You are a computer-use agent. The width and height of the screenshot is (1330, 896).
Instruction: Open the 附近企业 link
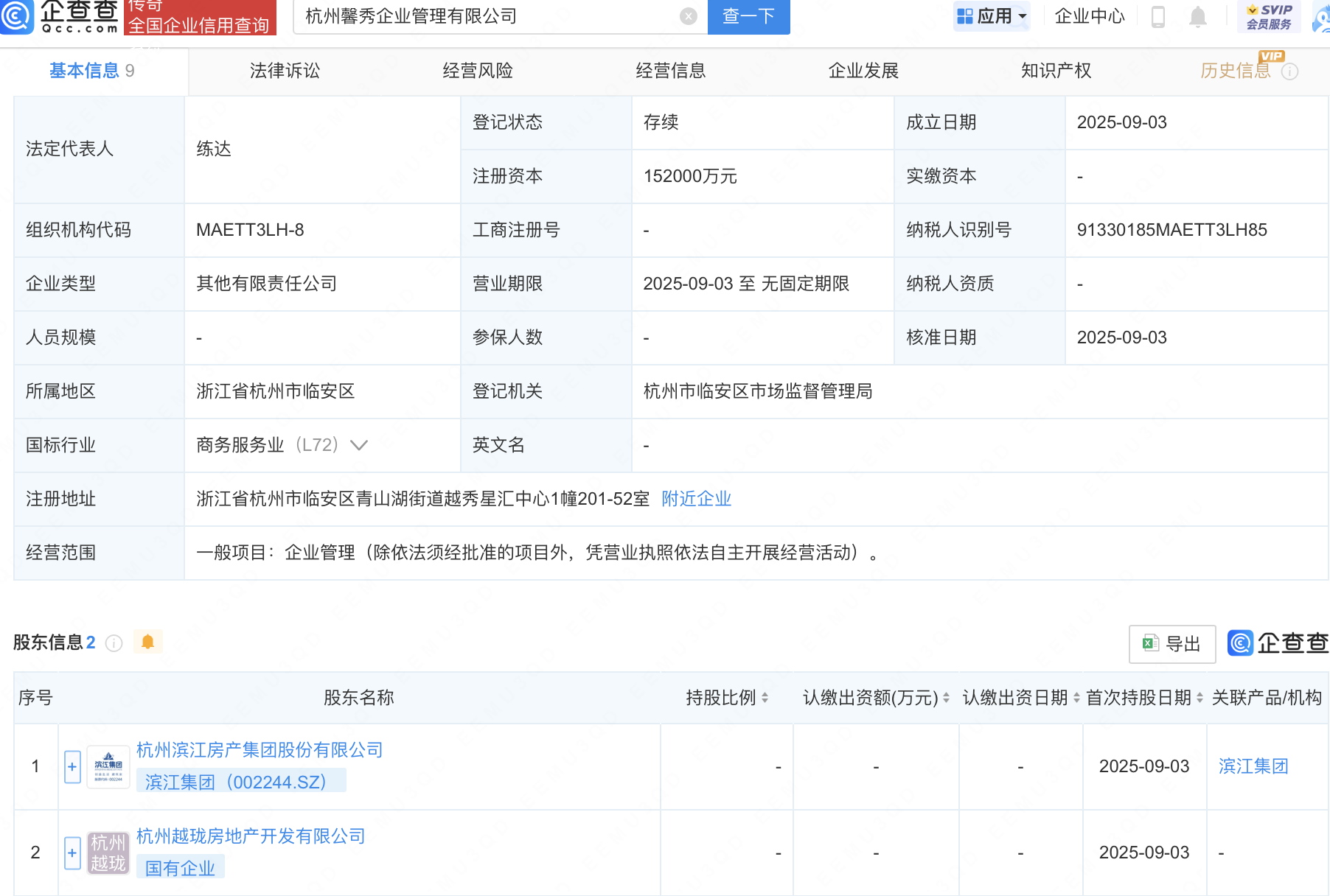pos(696,499)
